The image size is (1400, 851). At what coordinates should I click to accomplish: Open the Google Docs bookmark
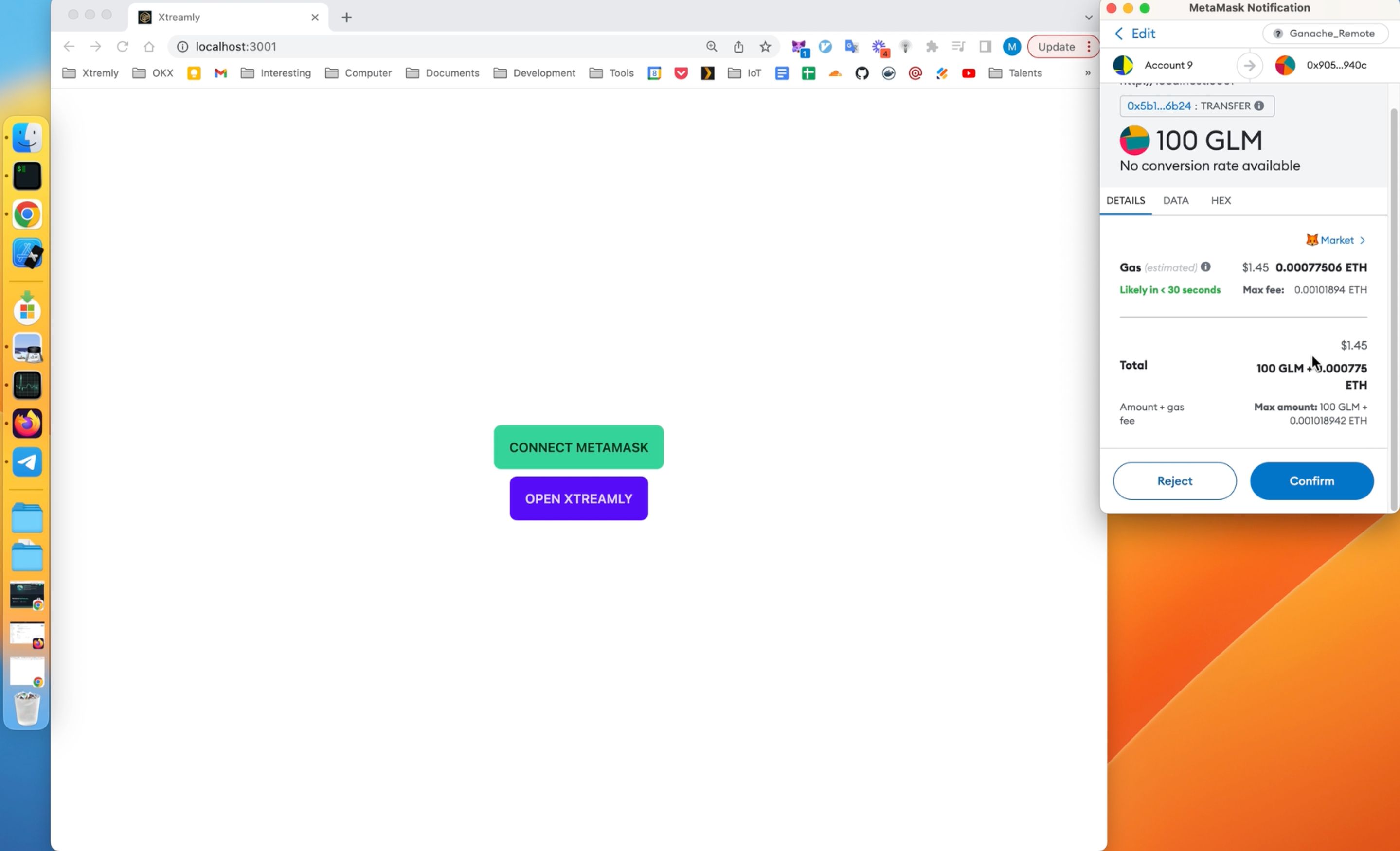pyautogui.click(x=781, y=73)
